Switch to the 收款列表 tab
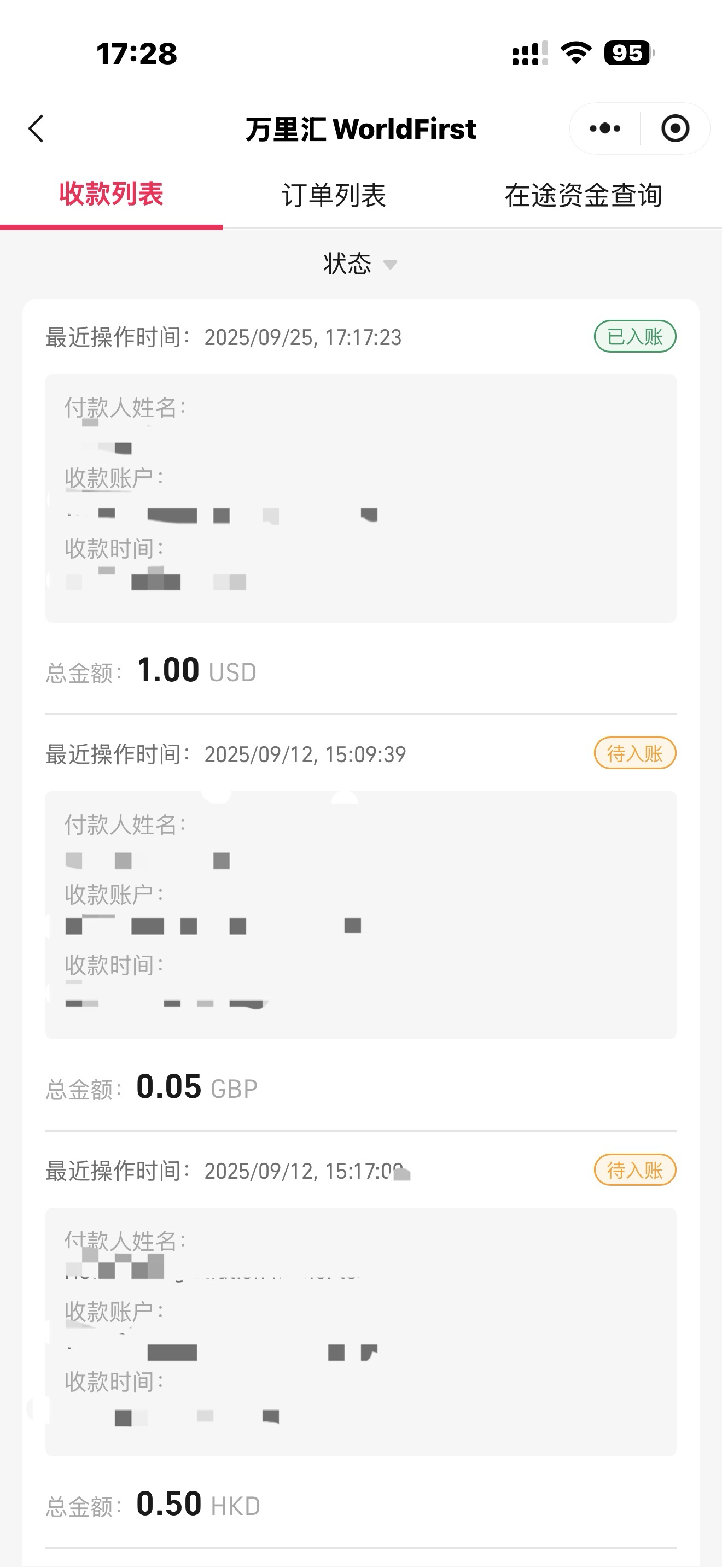Image resolution: width=722 pixels, height=1568 pixels. coord(112,195)
